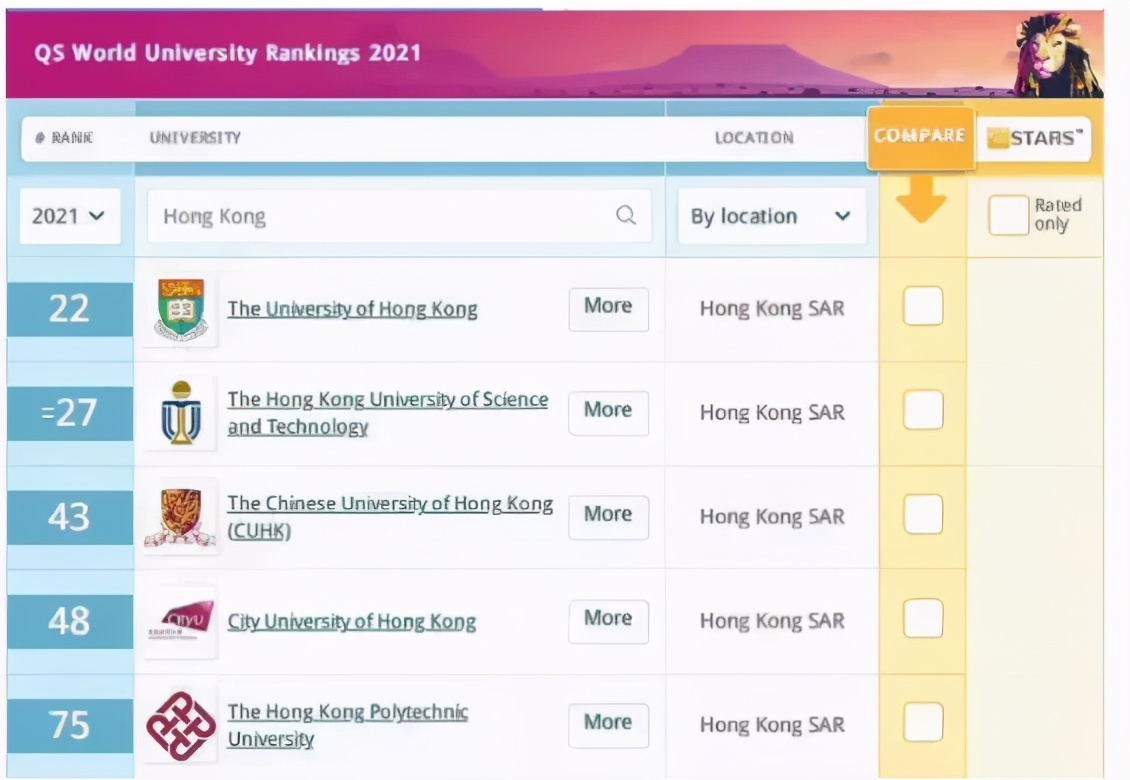Click More for Chinese University of Hong Kong

tap(608, 517)
